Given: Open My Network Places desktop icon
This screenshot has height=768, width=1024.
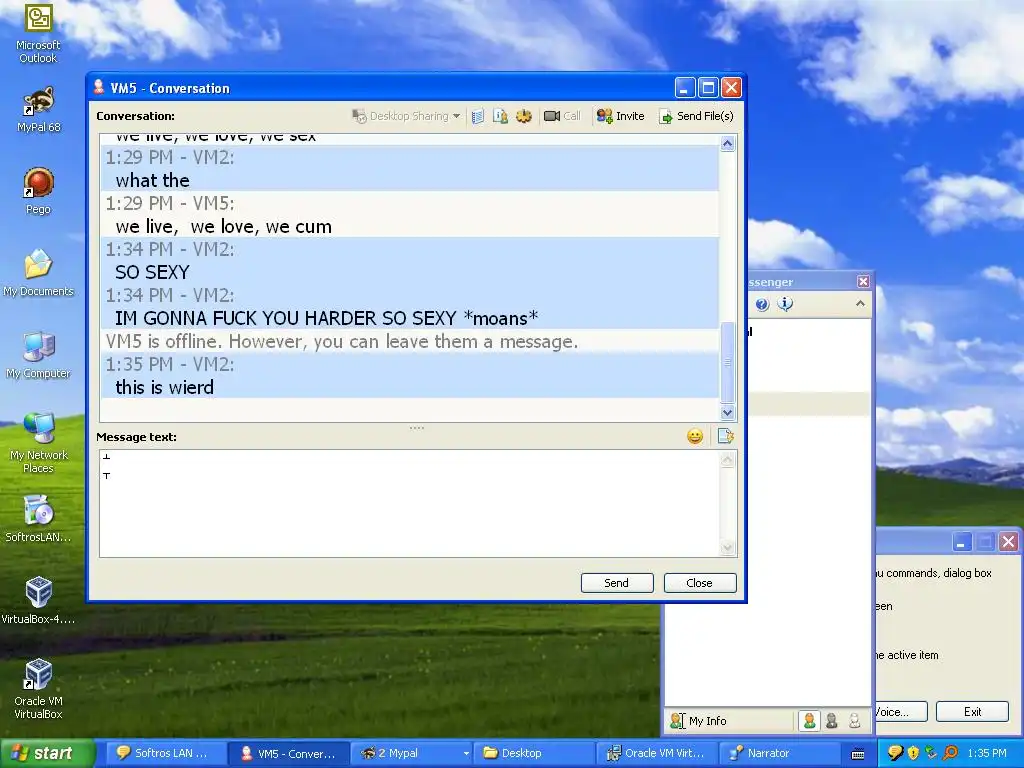Looking at the screenshot, I should (x=38, y=443).
